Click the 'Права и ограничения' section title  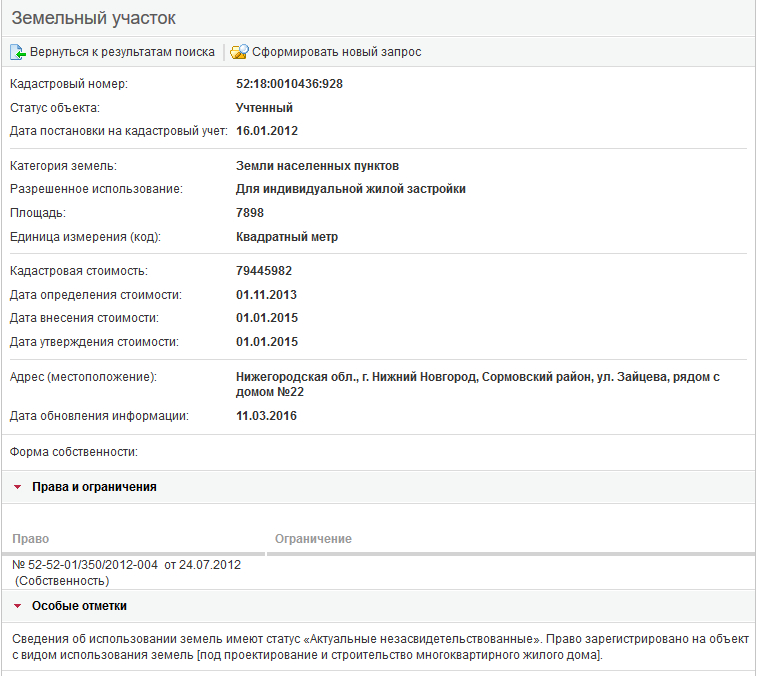(x=94, y=487)
